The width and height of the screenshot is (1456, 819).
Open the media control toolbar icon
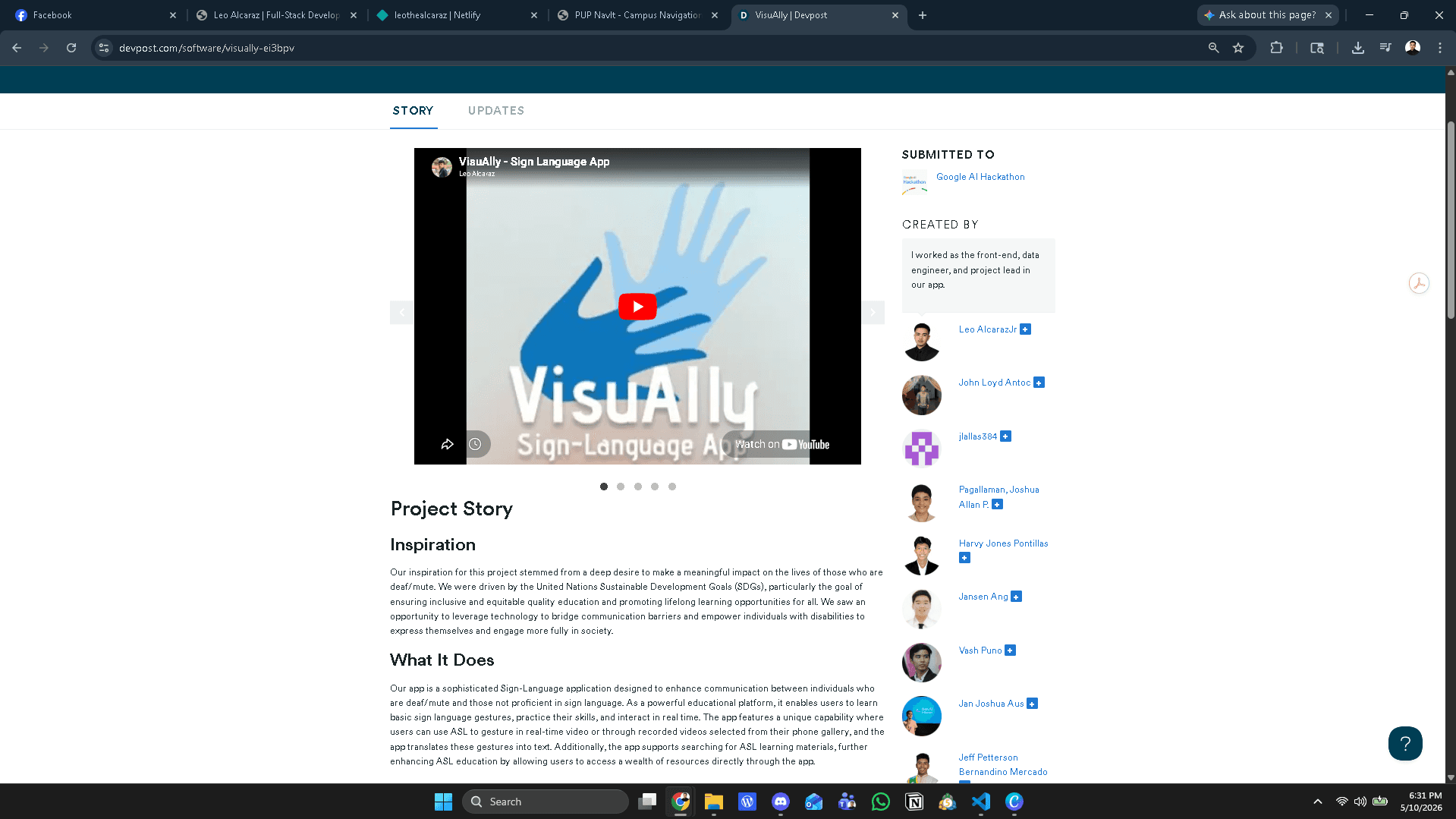pos(1385,48)
